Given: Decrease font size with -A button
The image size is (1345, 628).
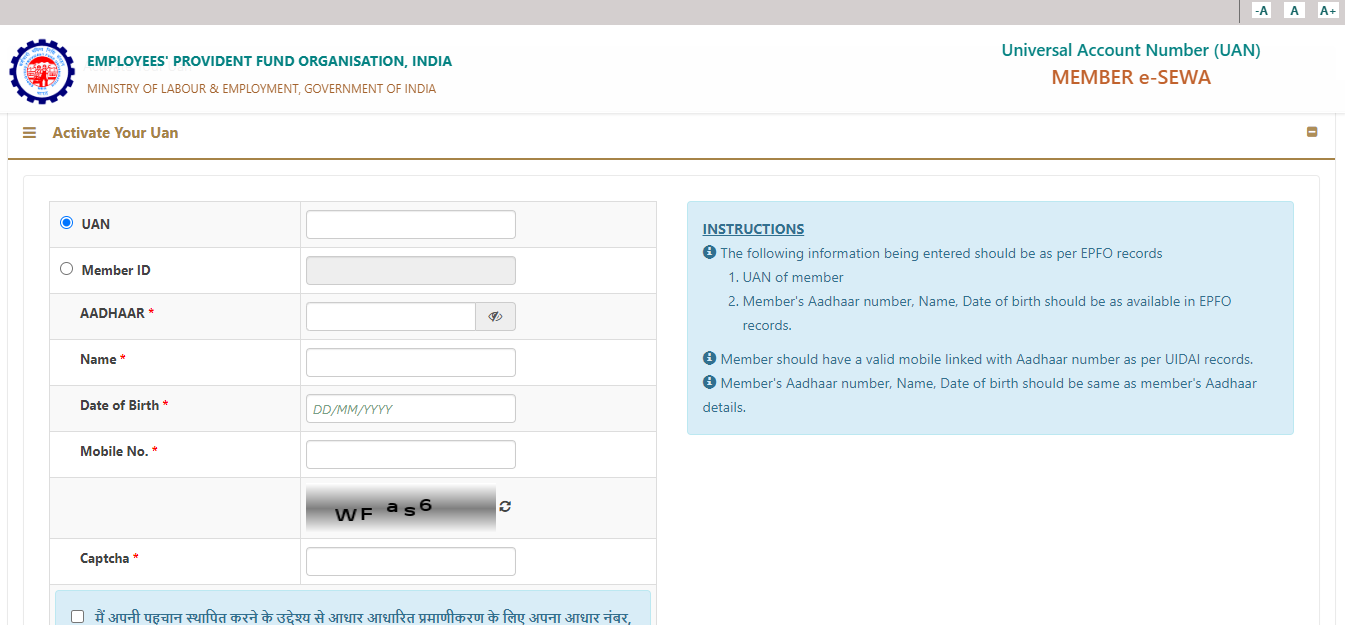Looking at the screenshot, I should 1261,11.
